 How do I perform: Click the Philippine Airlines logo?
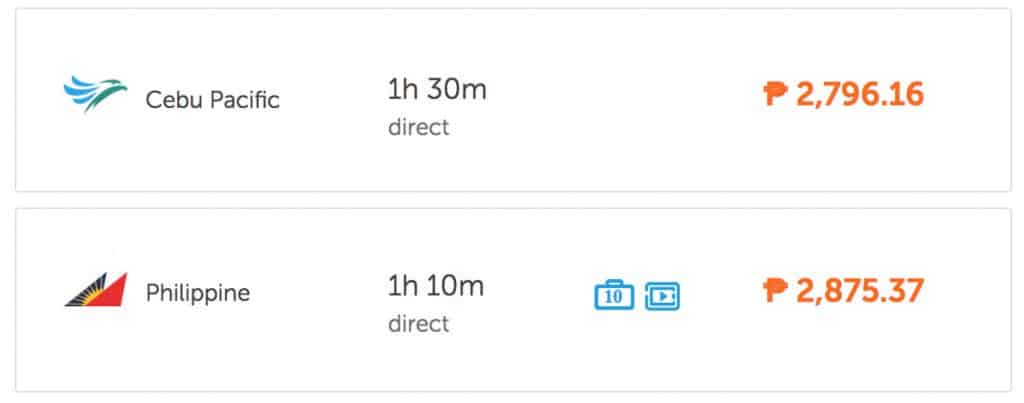point(94,289)
